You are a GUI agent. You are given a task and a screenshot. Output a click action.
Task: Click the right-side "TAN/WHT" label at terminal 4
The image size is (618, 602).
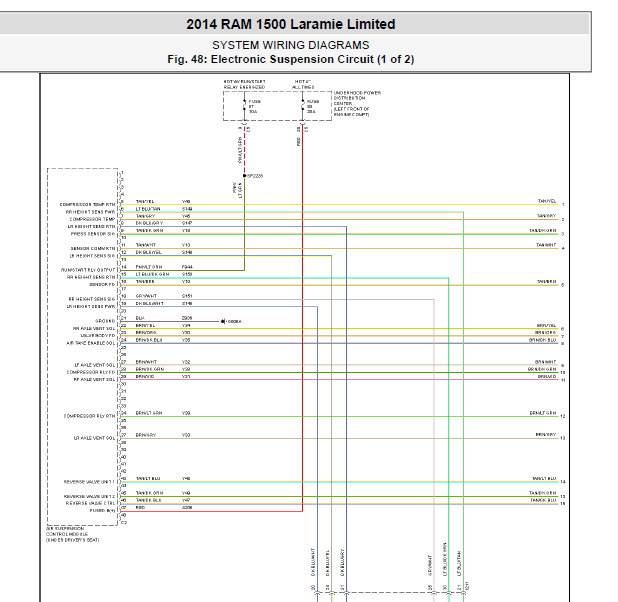click(545, 245)
